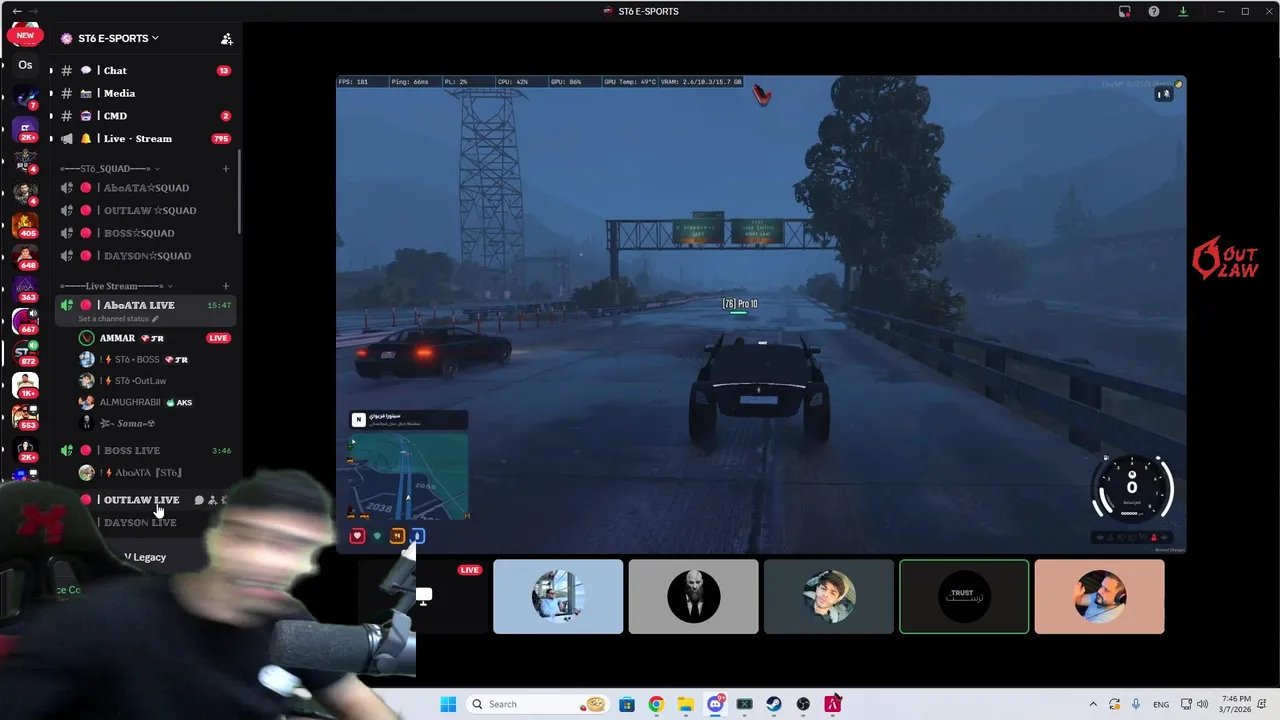Click the main shared game stream view
The height and width of the screenshot is (720, 1280).
pyautogui.click(x=761, y=313)
